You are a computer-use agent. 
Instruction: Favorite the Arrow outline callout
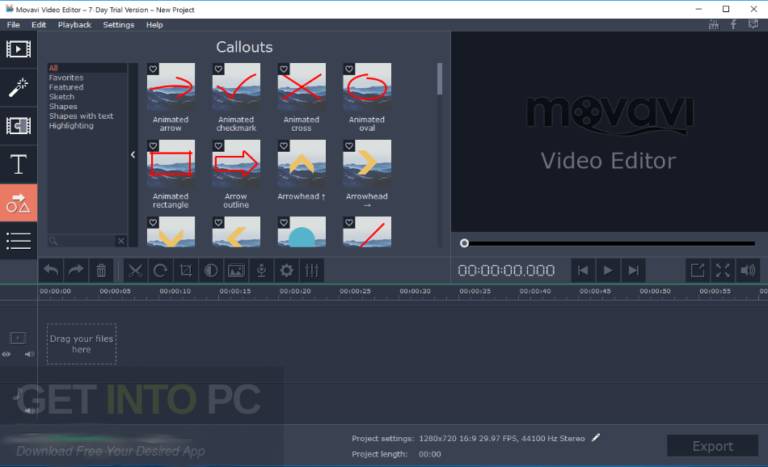point(218,146)
